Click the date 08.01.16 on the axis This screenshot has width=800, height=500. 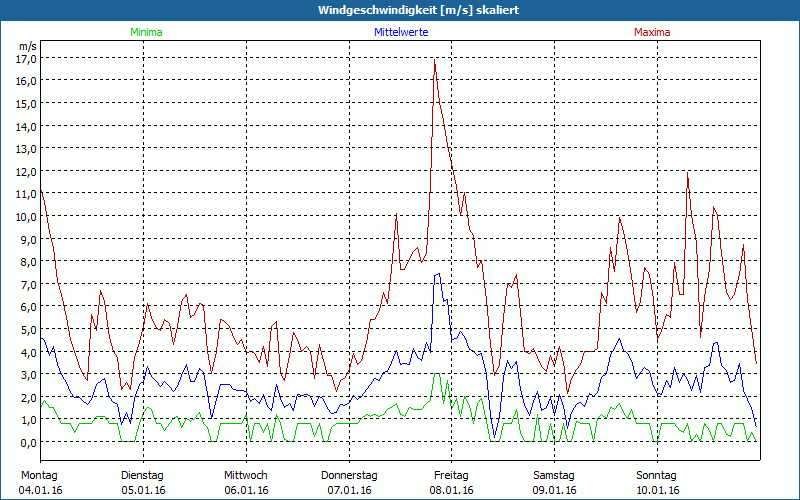coord(452,490)
